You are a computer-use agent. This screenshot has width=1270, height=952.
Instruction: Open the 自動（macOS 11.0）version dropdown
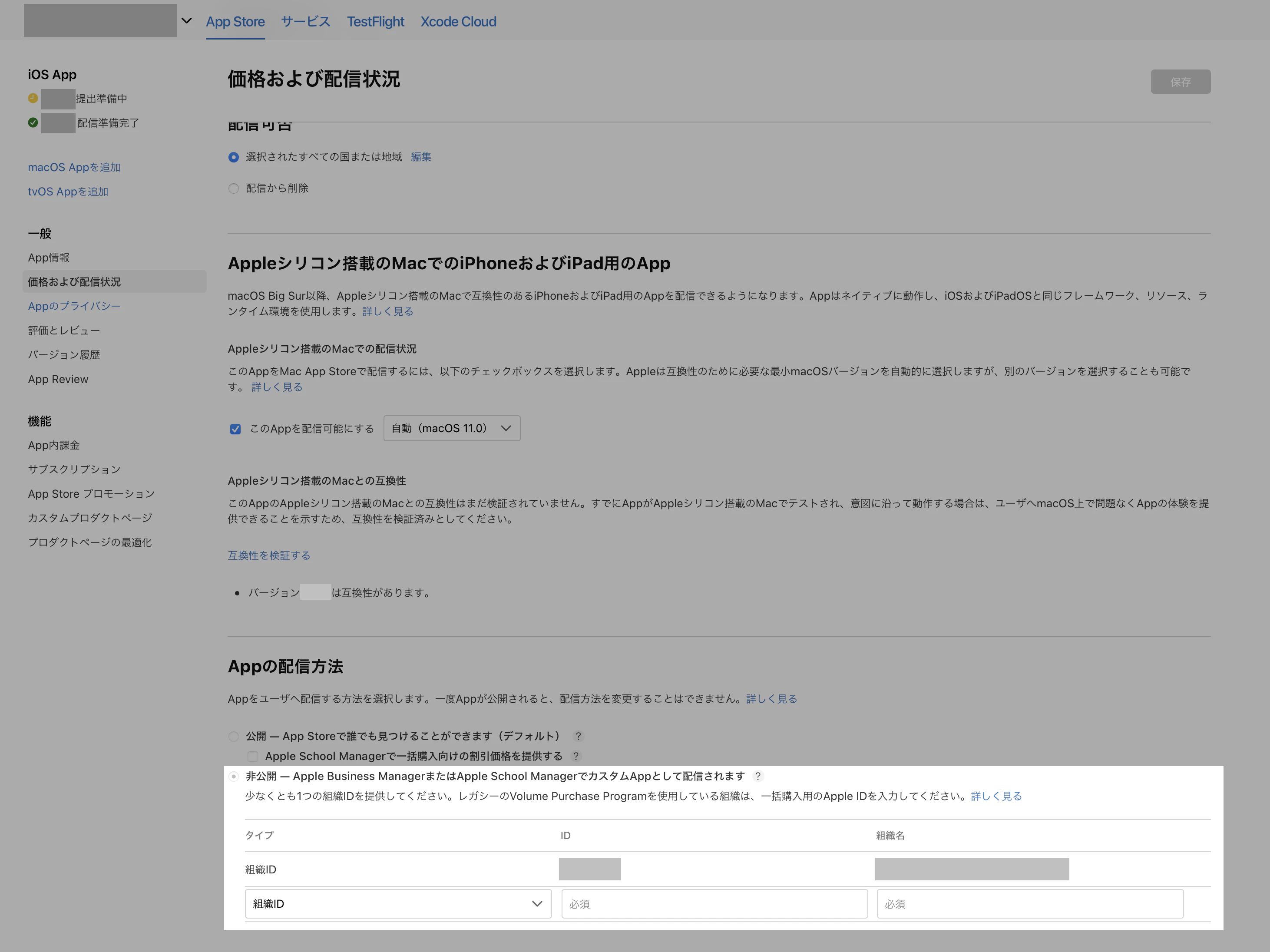tap(452, 428)
